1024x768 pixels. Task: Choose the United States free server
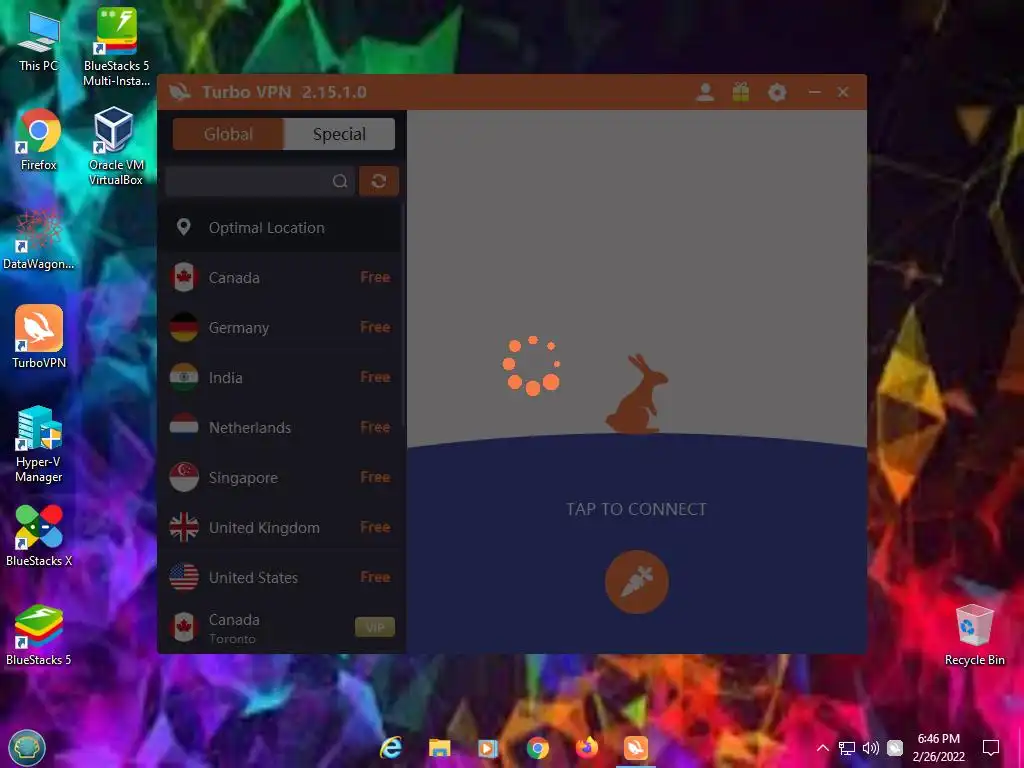click(x=280, y=577)
